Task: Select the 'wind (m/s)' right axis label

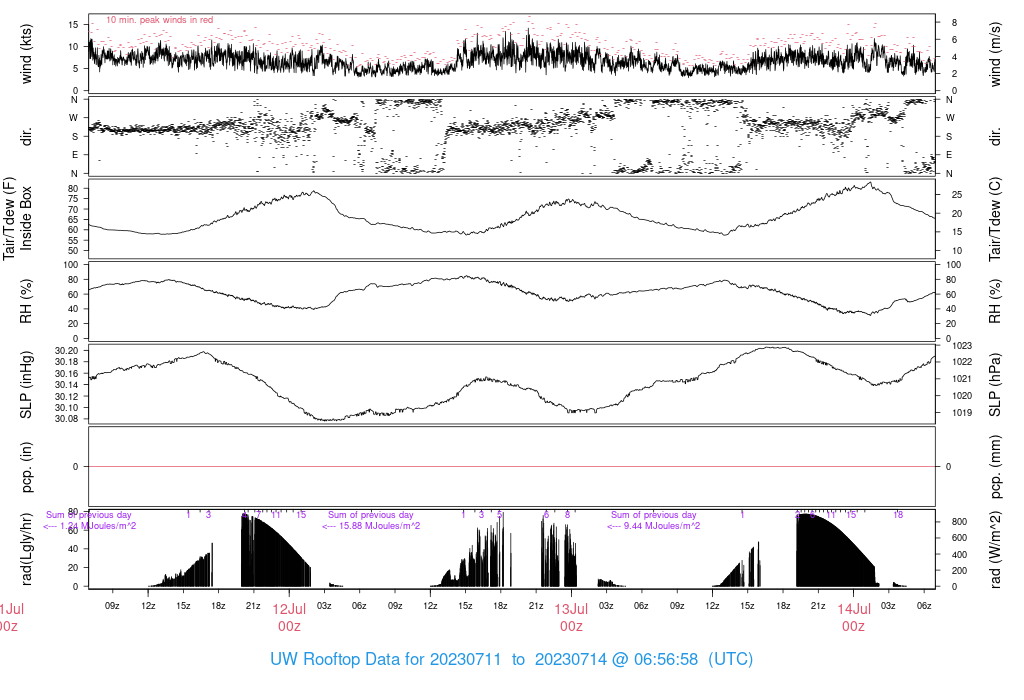Action: coord(995,55)
